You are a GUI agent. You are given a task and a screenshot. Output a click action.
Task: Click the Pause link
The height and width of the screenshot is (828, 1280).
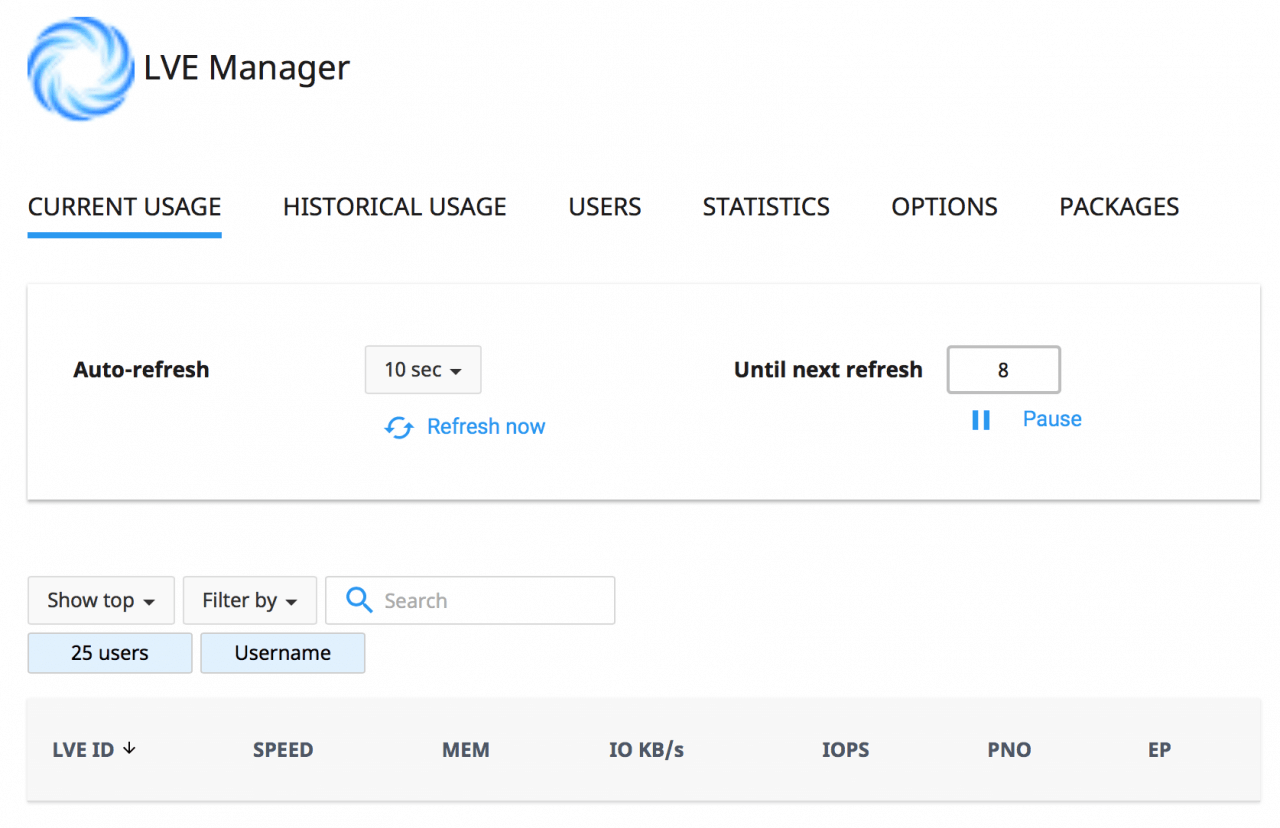click(x=1052, y=419)
